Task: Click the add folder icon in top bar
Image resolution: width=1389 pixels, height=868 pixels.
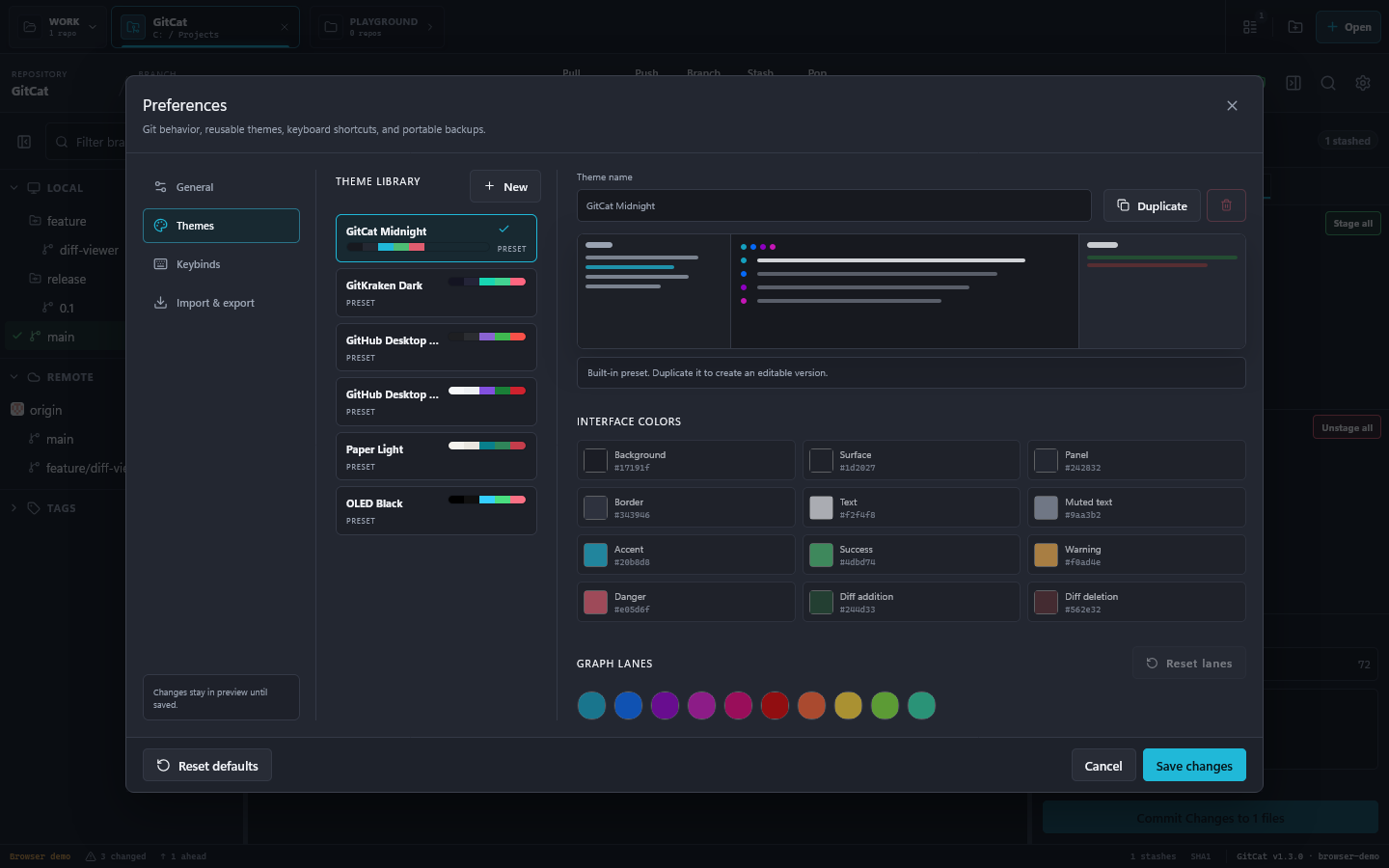Action: pos(1295,27)
